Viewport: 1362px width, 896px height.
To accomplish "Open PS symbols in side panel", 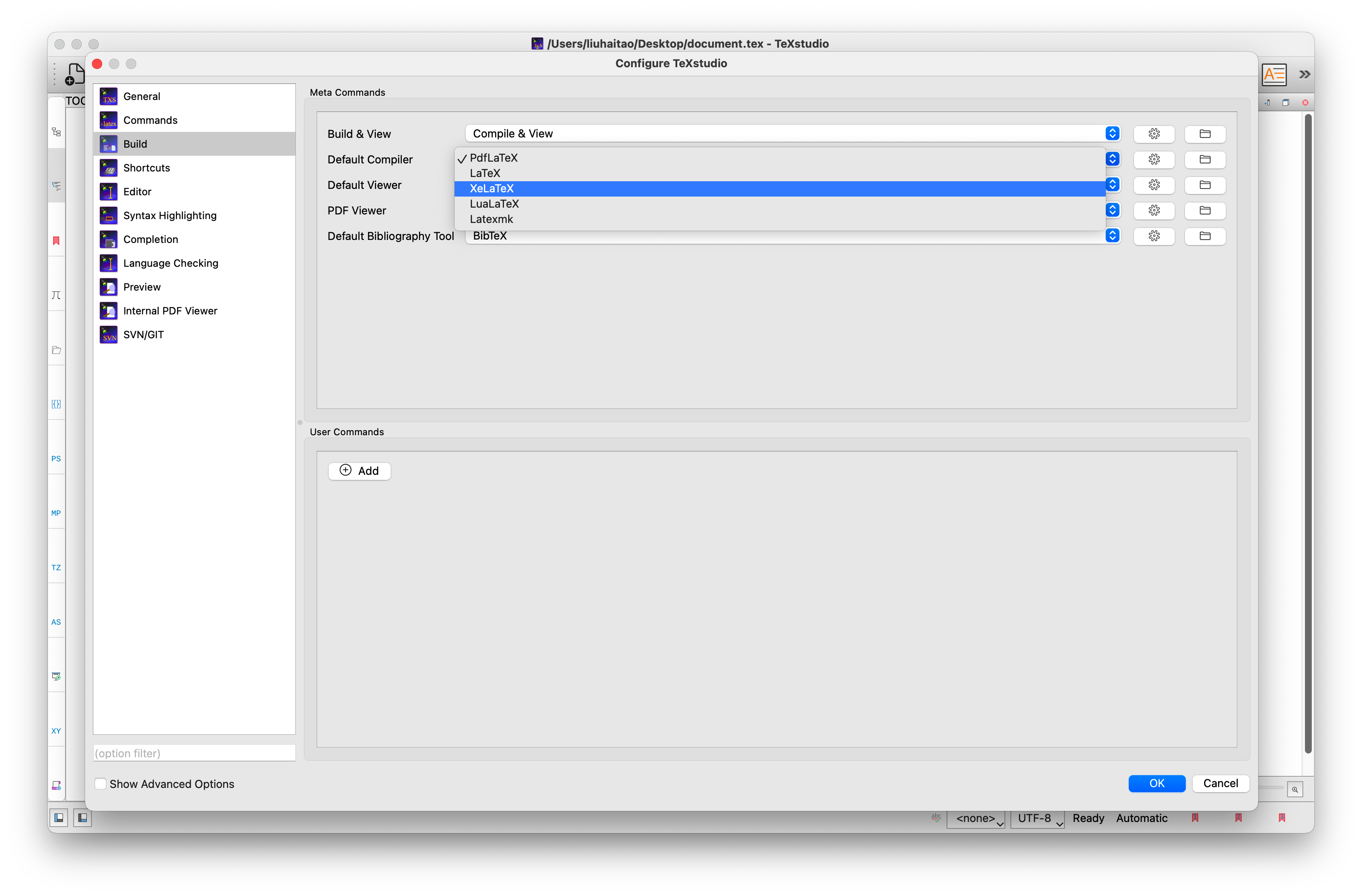I will tap(56, 459).
